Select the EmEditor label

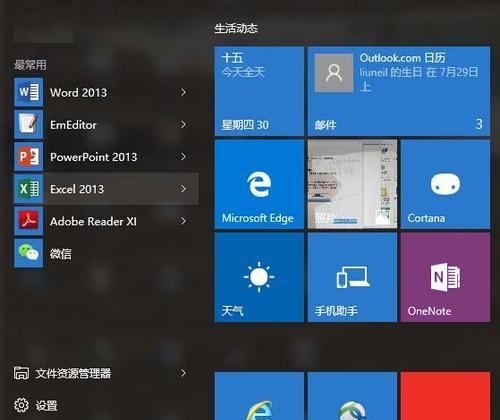73,125
